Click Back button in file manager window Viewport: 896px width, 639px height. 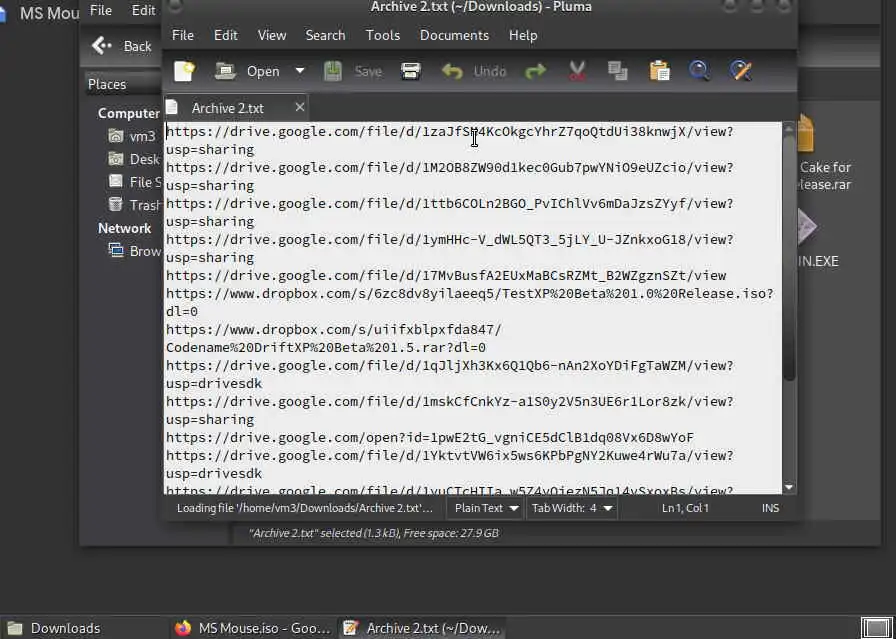coord(122,46)
